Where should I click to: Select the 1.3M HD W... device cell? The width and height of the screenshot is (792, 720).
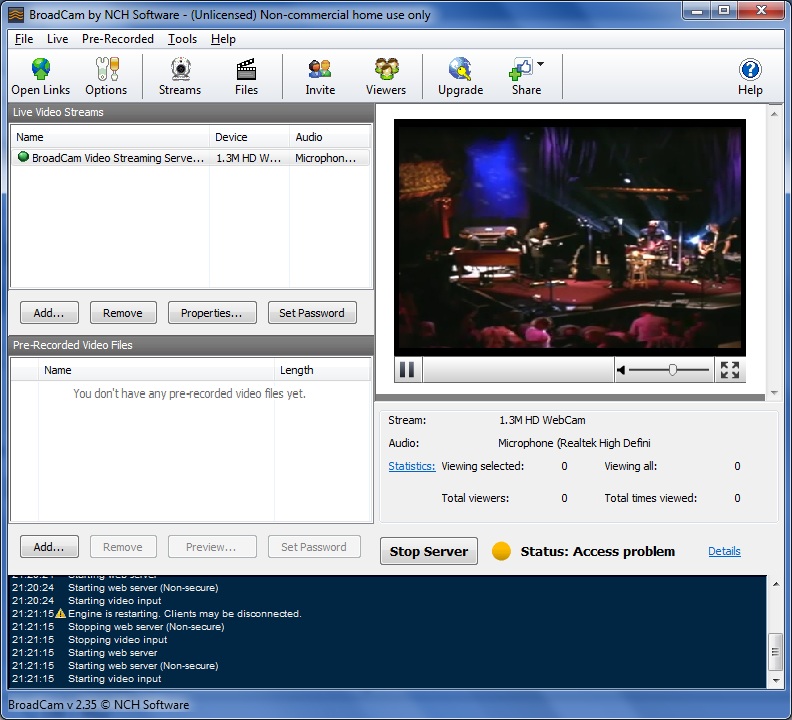(x=249, y=158)
